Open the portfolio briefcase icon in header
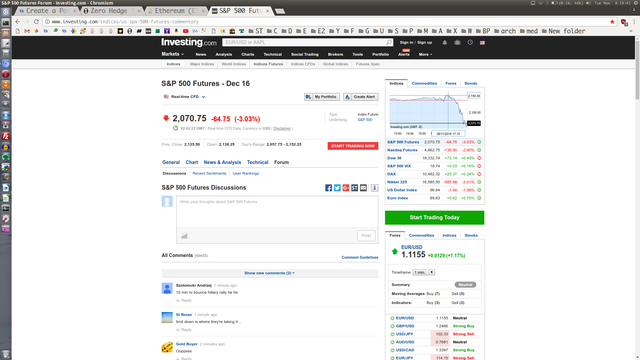This screenshot has width=640, height=360. point(457,42)
